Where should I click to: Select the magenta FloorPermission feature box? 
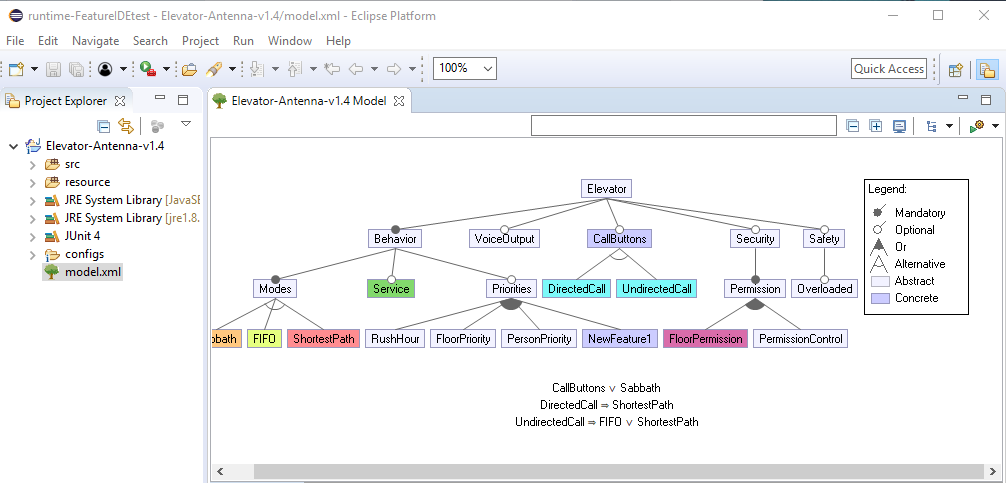705,339
